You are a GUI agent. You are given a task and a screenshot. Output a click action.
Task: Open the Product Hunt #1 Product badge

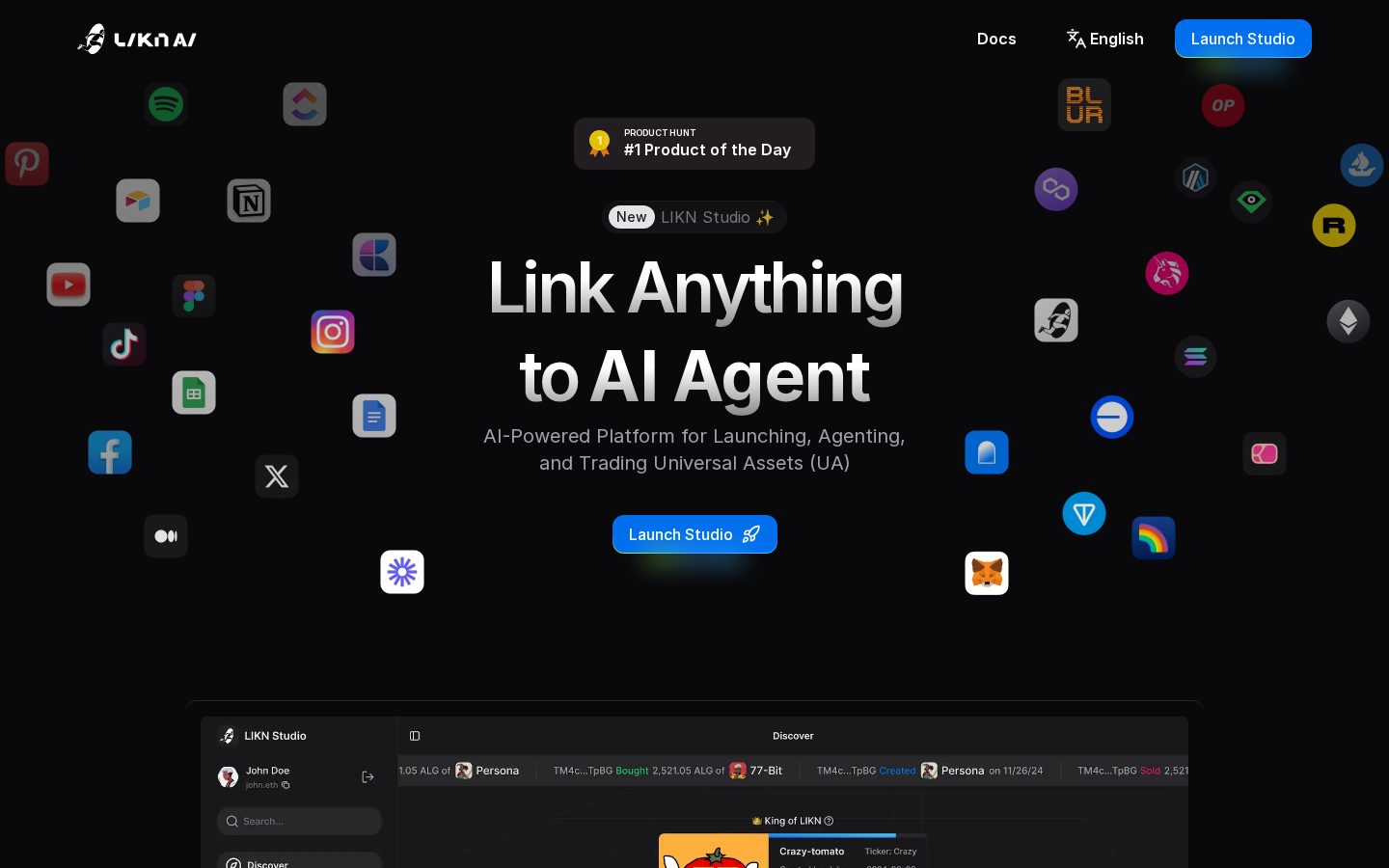(x=694, y=144)
